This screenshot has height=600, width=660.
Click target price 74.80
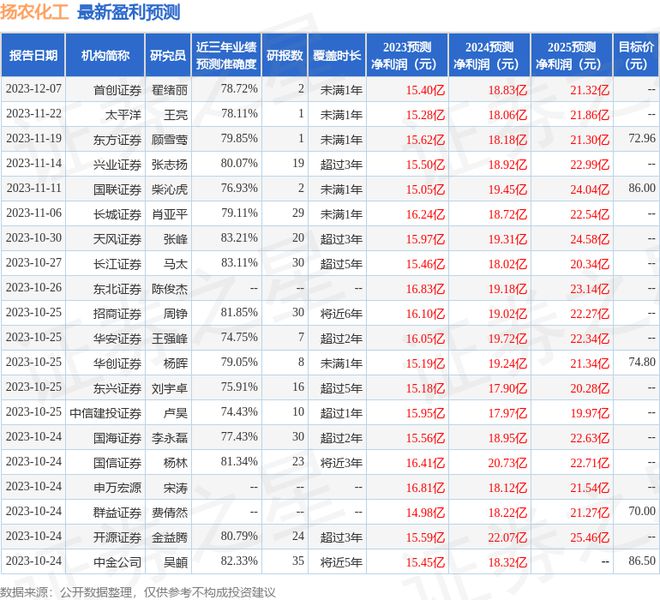point(642,362)
